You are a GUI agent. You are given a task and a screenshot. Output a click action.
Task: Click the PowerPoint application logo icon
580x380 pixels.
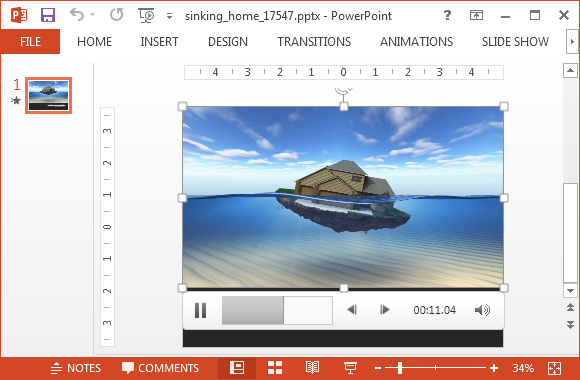[x=19, y=15]
